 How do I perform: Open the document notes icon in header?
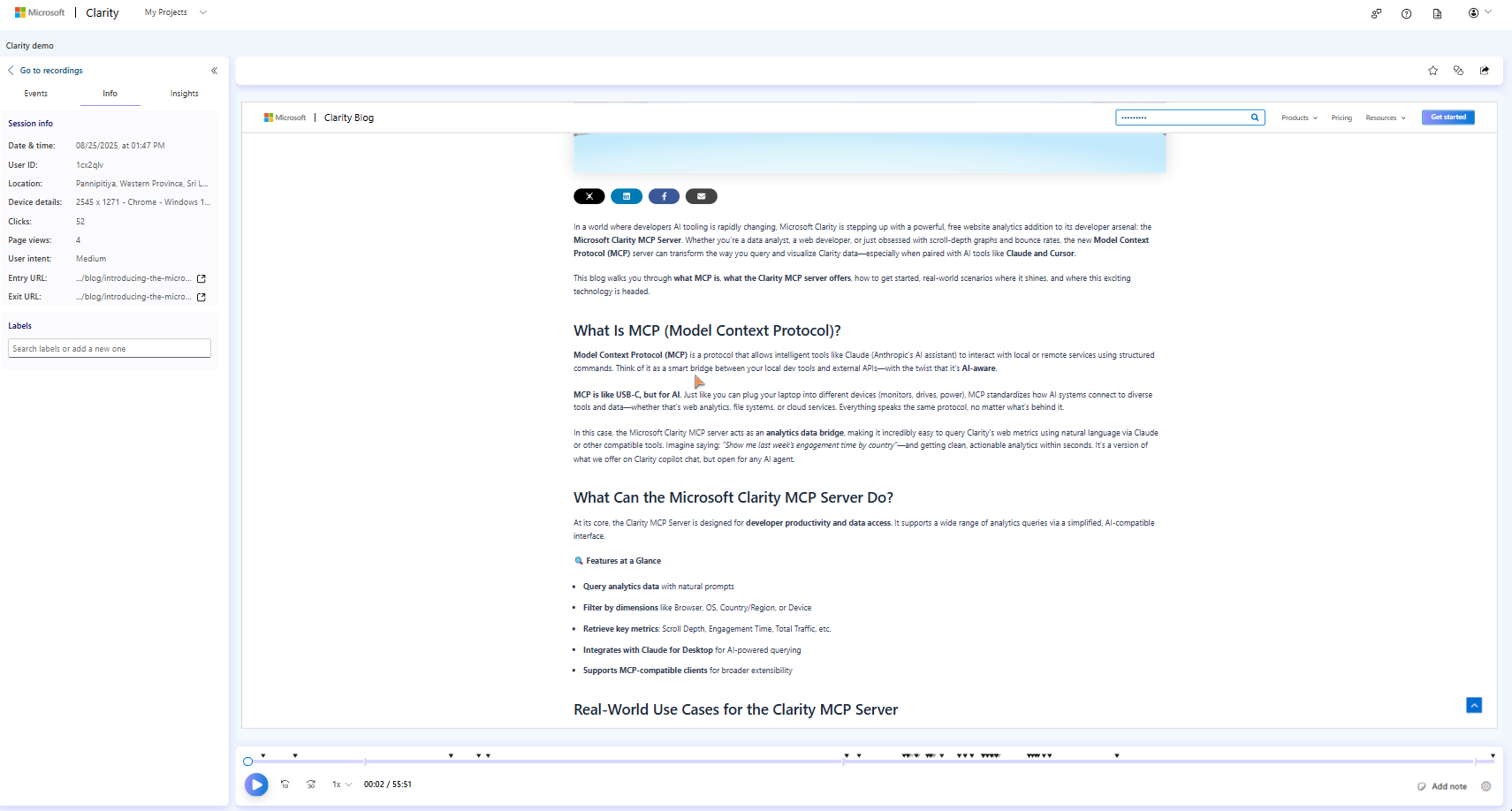click(1438, 13)
